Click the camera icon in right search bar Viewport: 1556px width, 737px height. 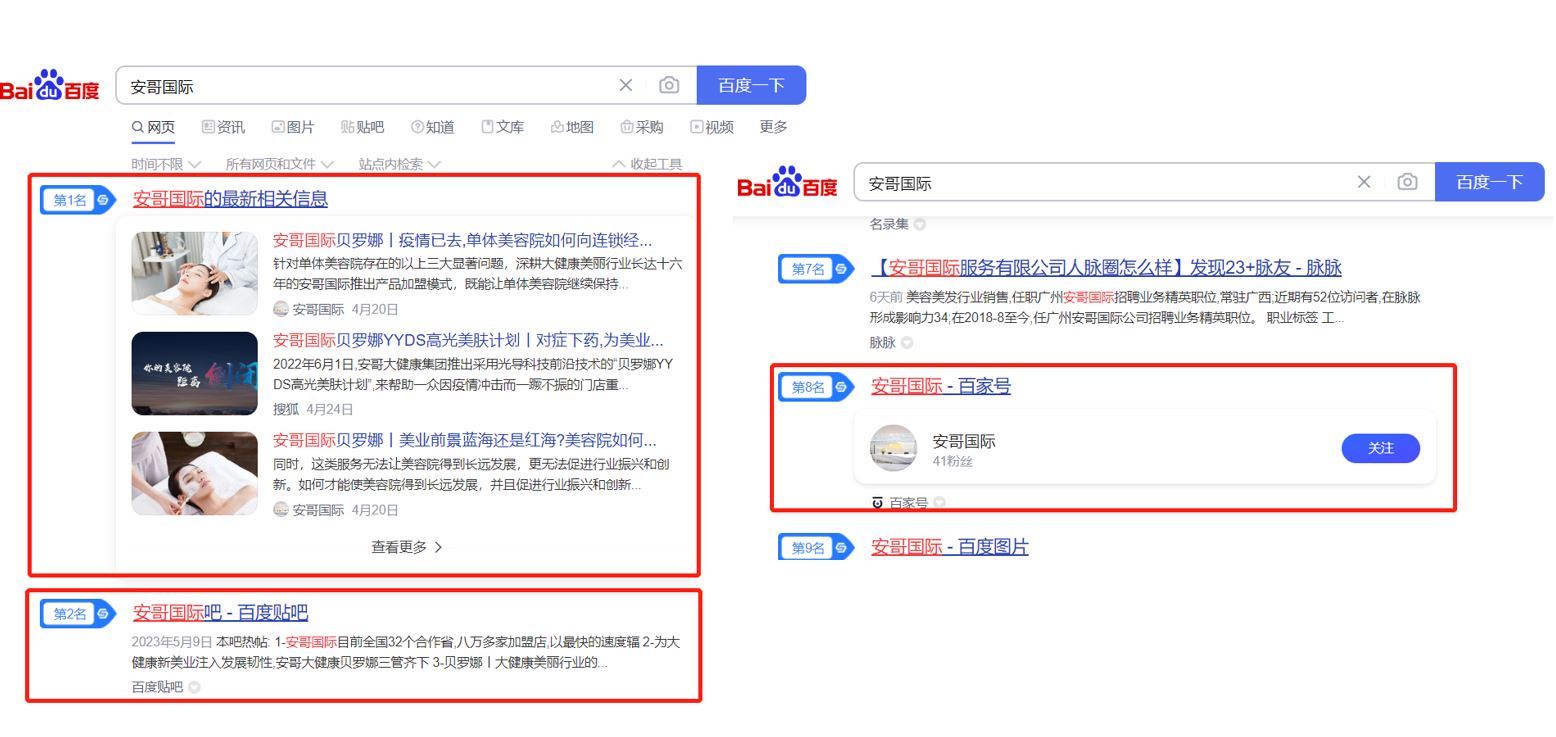pos(1407,182)
